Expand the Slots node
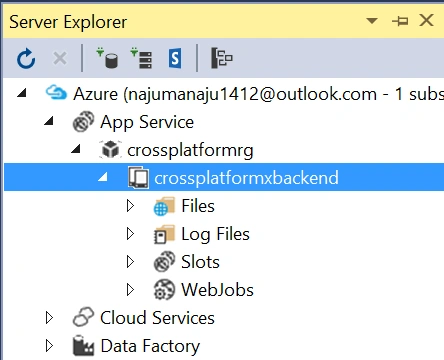Image resolution: width=444 pixels, height=360 pixels. coord(130,262)
